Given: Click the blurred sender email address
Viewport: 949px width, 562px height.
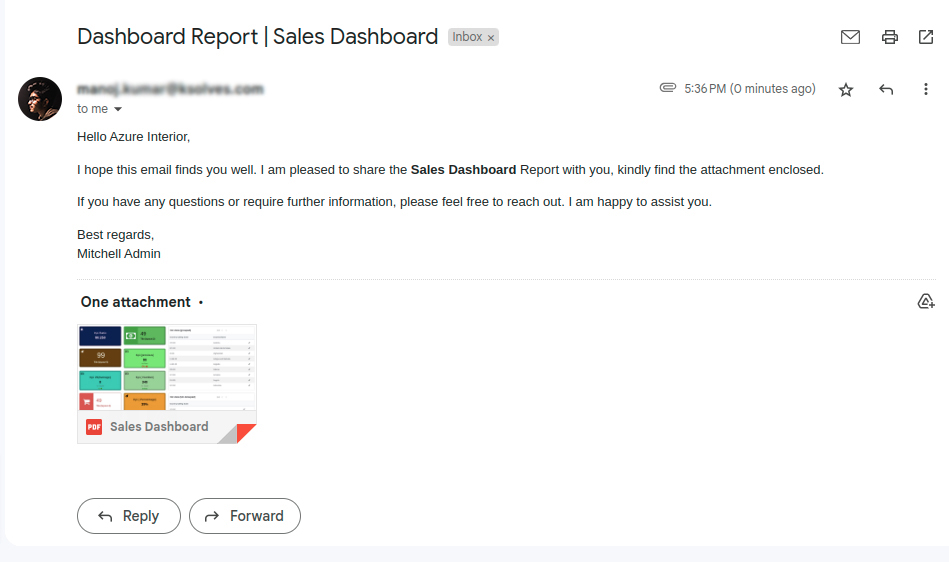Looking at the screenshot, I should [170, 89].
